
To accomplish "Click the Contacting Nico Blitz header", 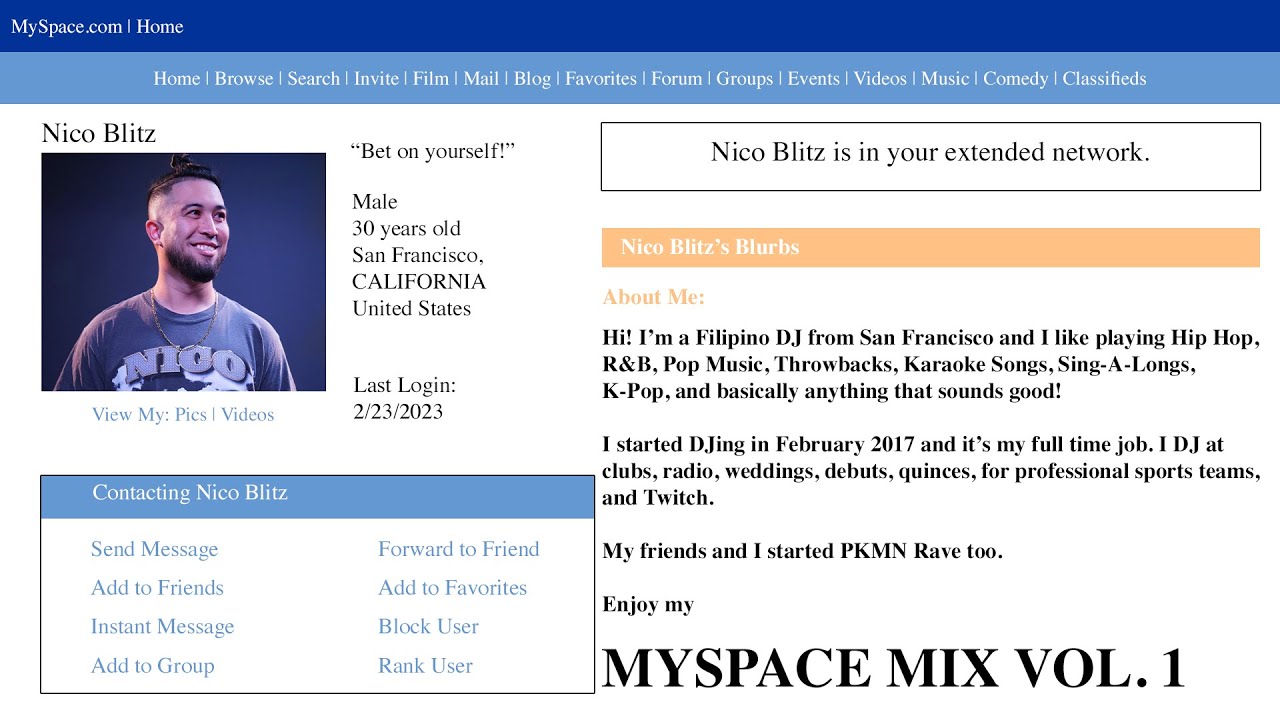I will 317,497.
